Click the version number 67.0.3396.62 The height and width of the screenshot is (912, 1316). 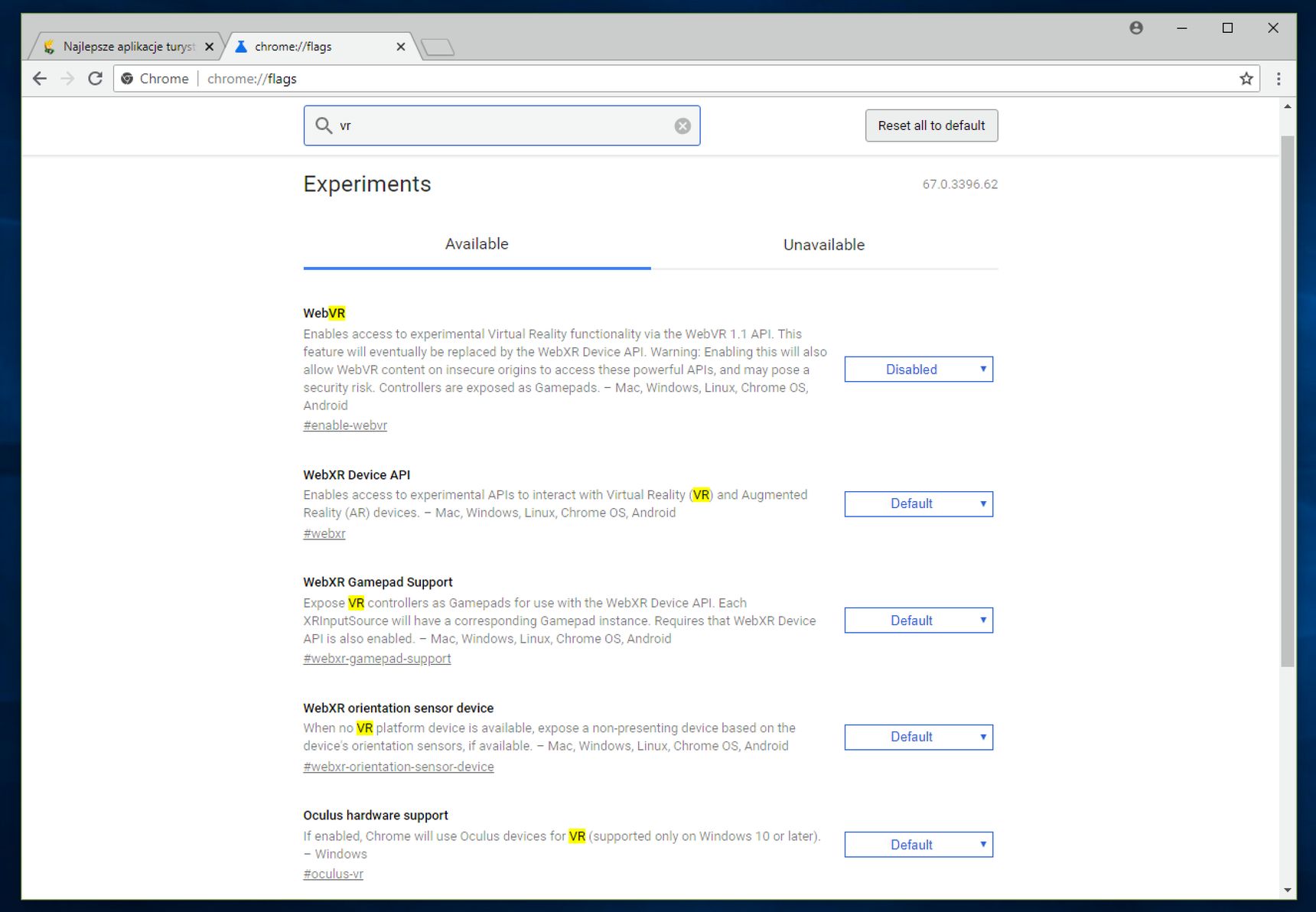(x=960, y=184)
